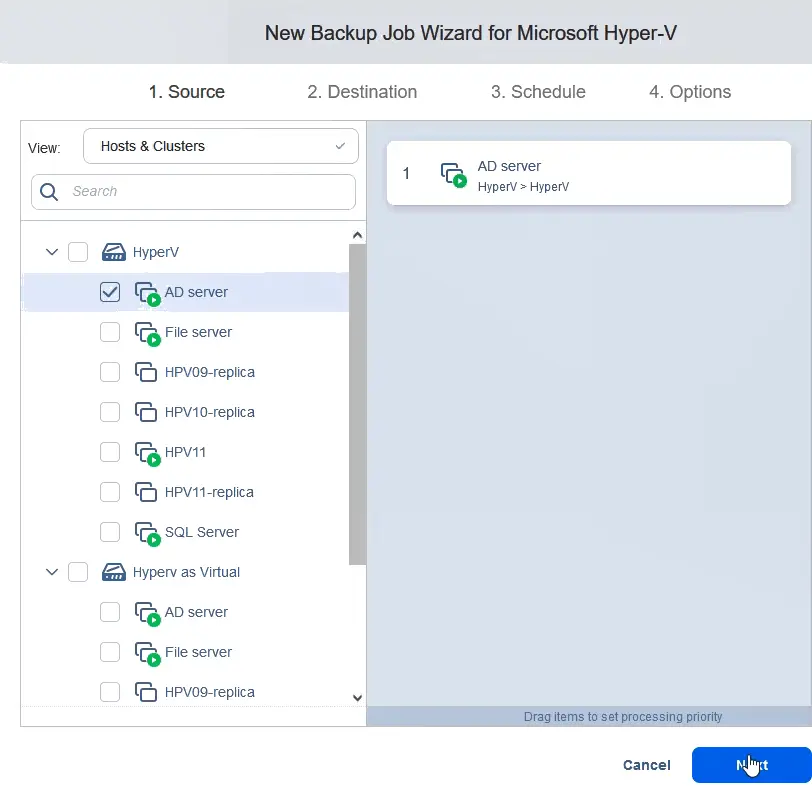This screenshot has width=812, height=803.
Task: Check the AD server checkbox under Hyperv as Virtual
Action: [110, 612]
